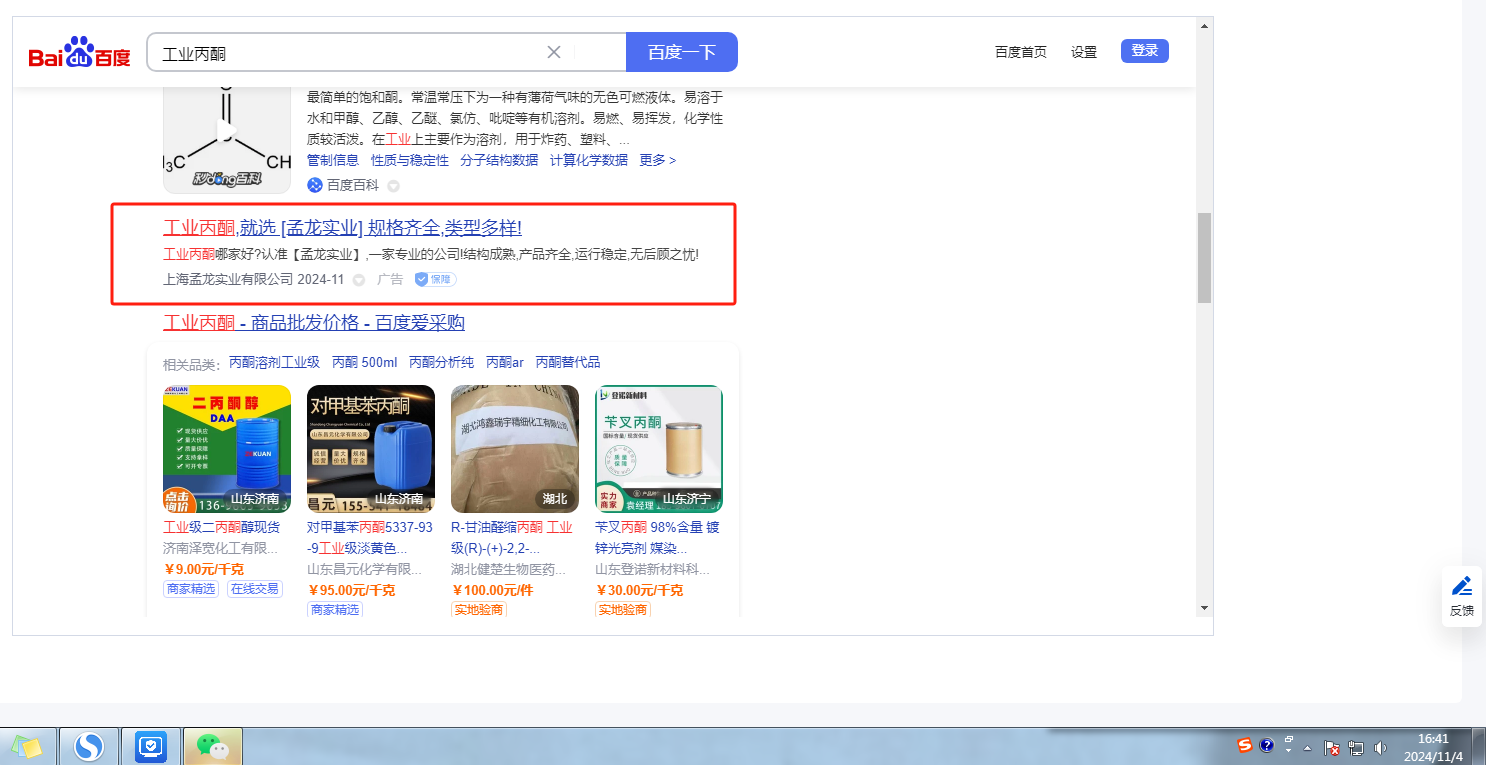Select related category 丙酮溶剂工业级

[x=275, y=362]
